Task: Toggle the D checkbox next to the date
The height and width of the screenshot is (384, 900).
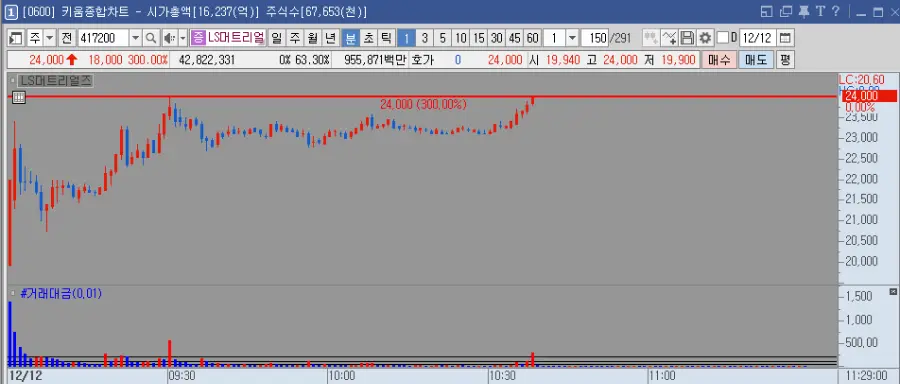Action: (723, 38)
